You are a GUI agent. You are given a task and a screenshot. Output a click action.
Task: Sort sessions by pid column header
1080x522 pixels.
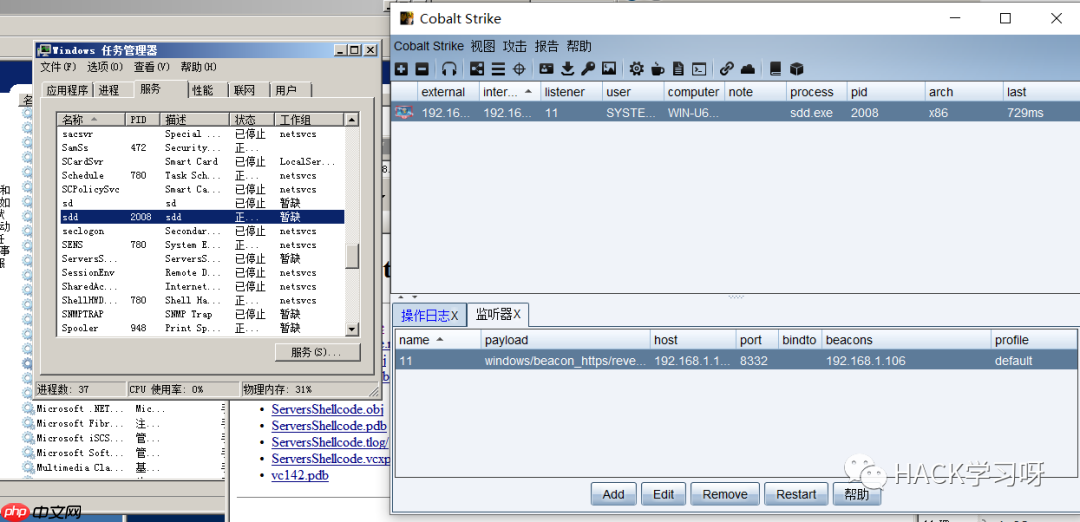(x=885, y=92)
